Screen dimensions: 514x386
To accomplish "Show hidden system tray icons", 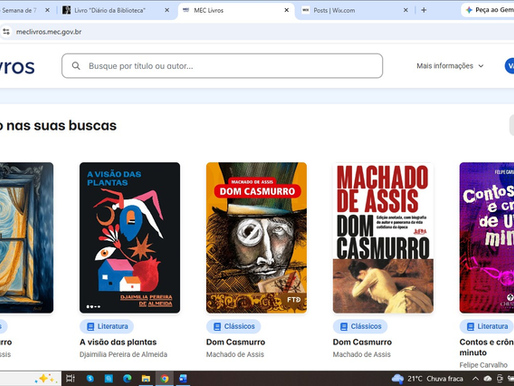I will pyautogui.click(x=475, y=379).
